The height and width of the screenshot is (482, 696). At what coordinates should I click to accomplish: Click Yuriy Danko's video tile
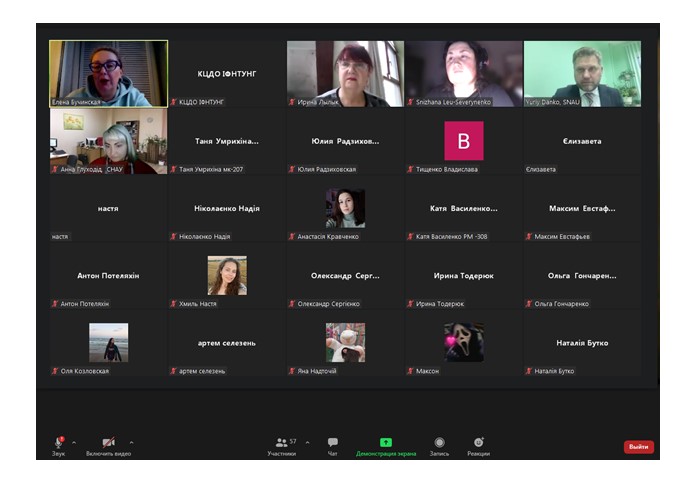[582, 72]
